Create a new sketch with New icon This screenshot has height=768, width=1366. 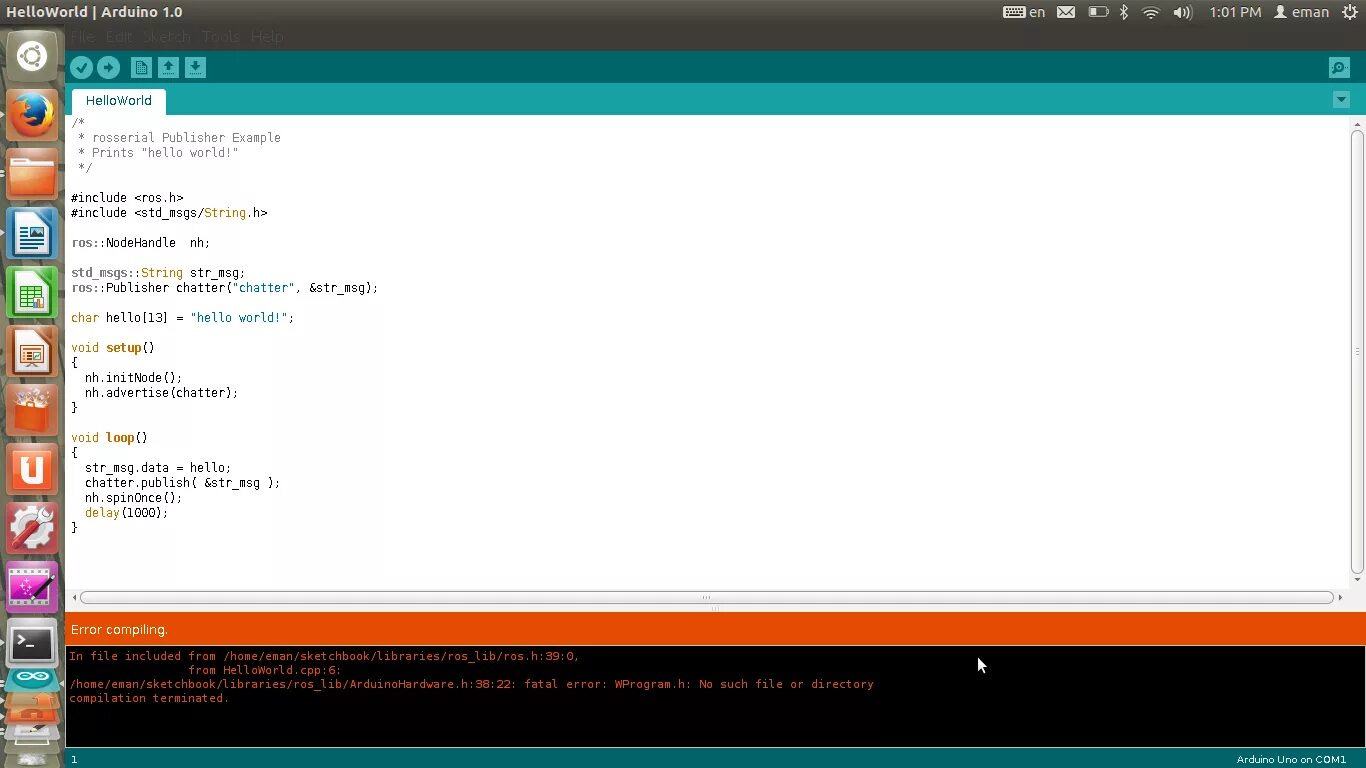pos(142,67)
